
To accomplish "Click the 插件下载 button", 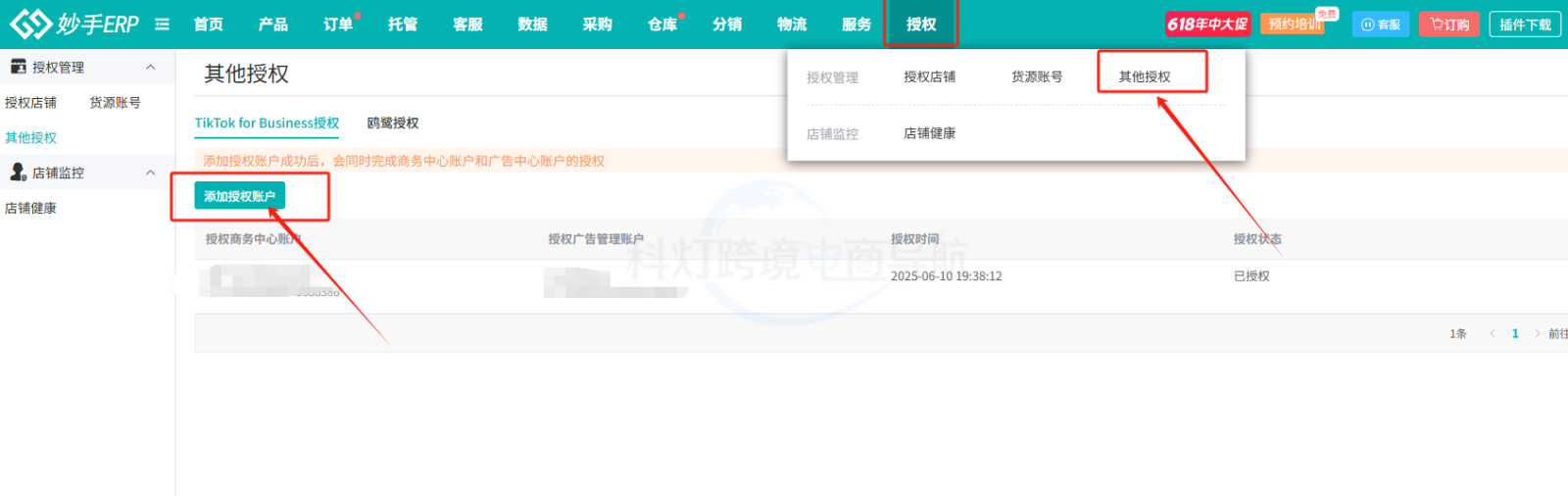I will click(1525, 25).
